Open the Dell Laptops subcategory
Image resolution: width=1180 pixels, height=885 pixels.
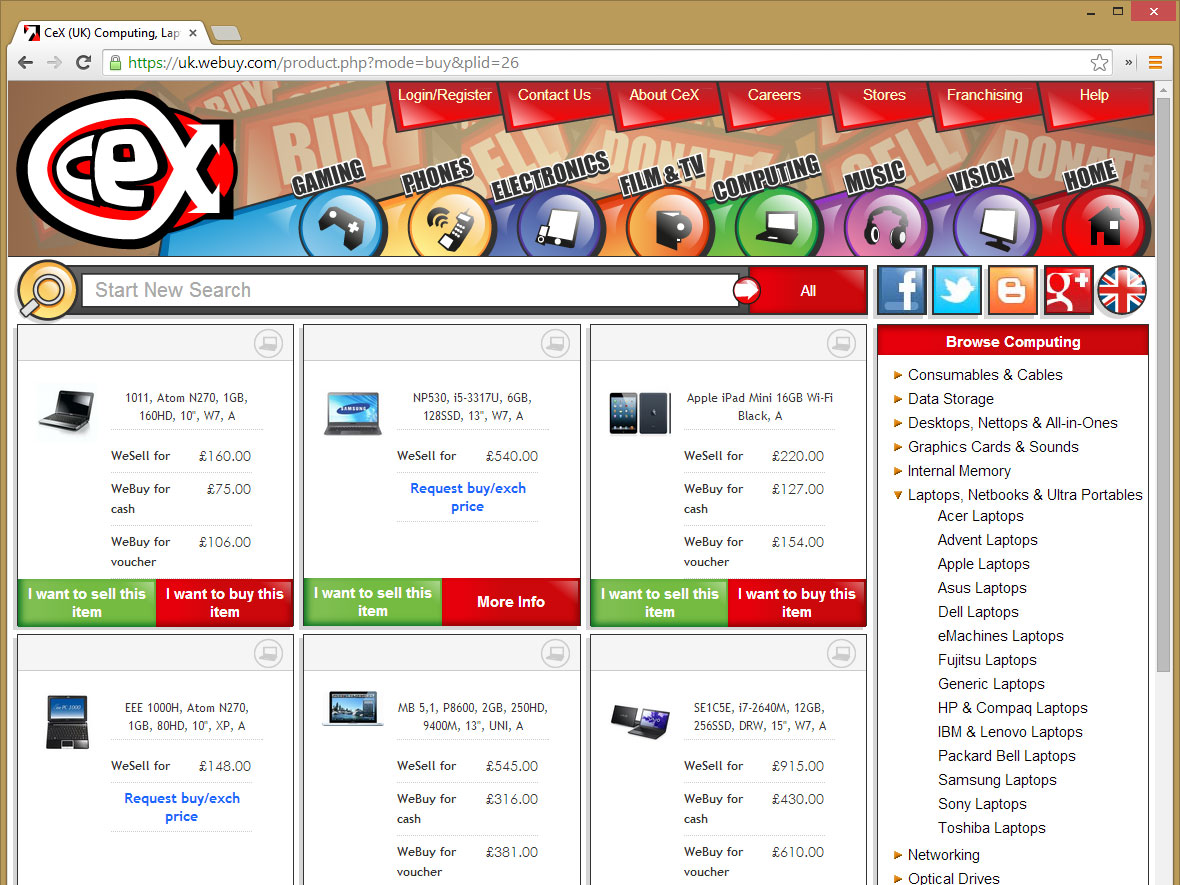(978, 612)
